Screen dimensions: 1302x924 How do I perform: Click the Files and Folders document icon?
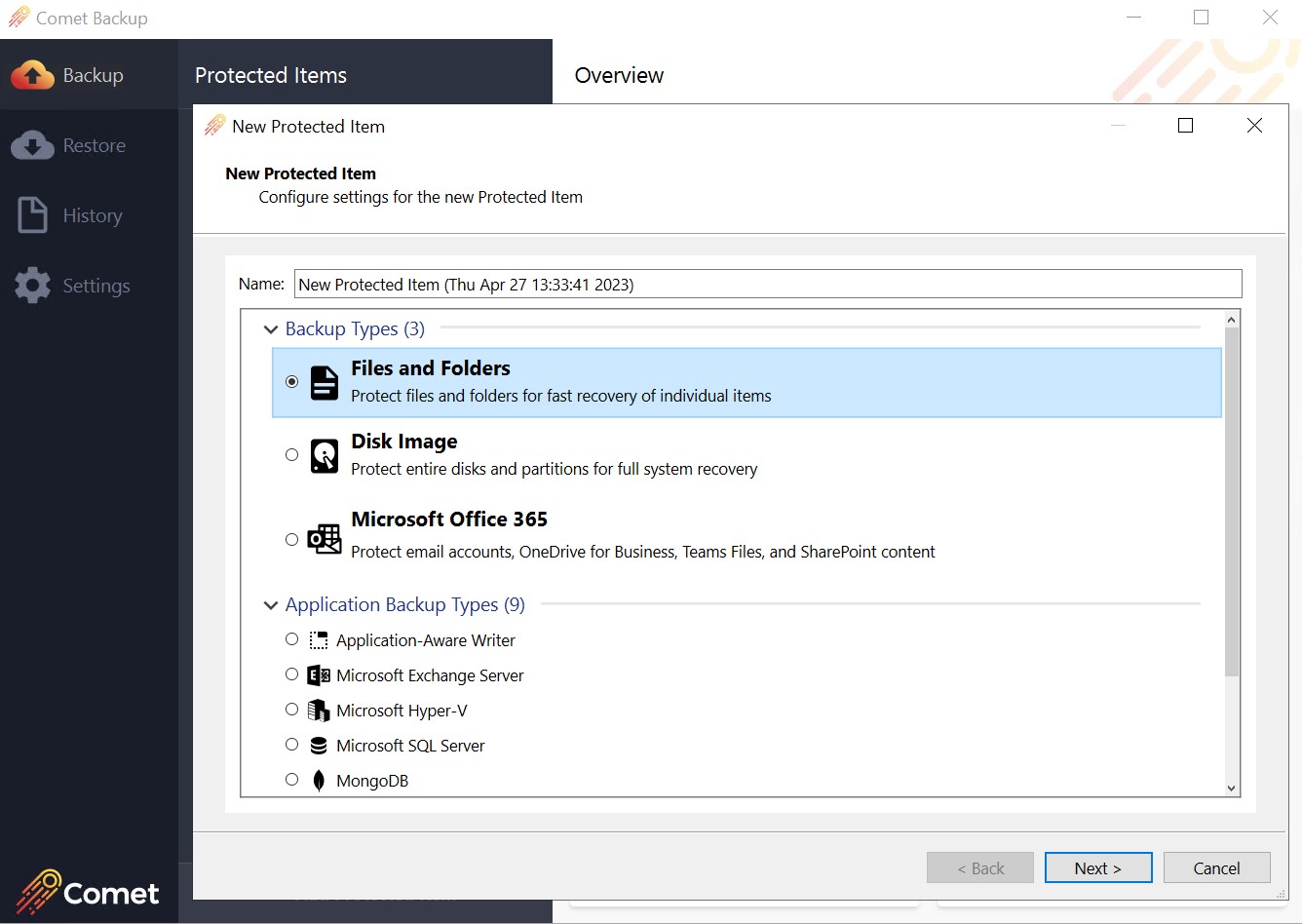(325, 383)
